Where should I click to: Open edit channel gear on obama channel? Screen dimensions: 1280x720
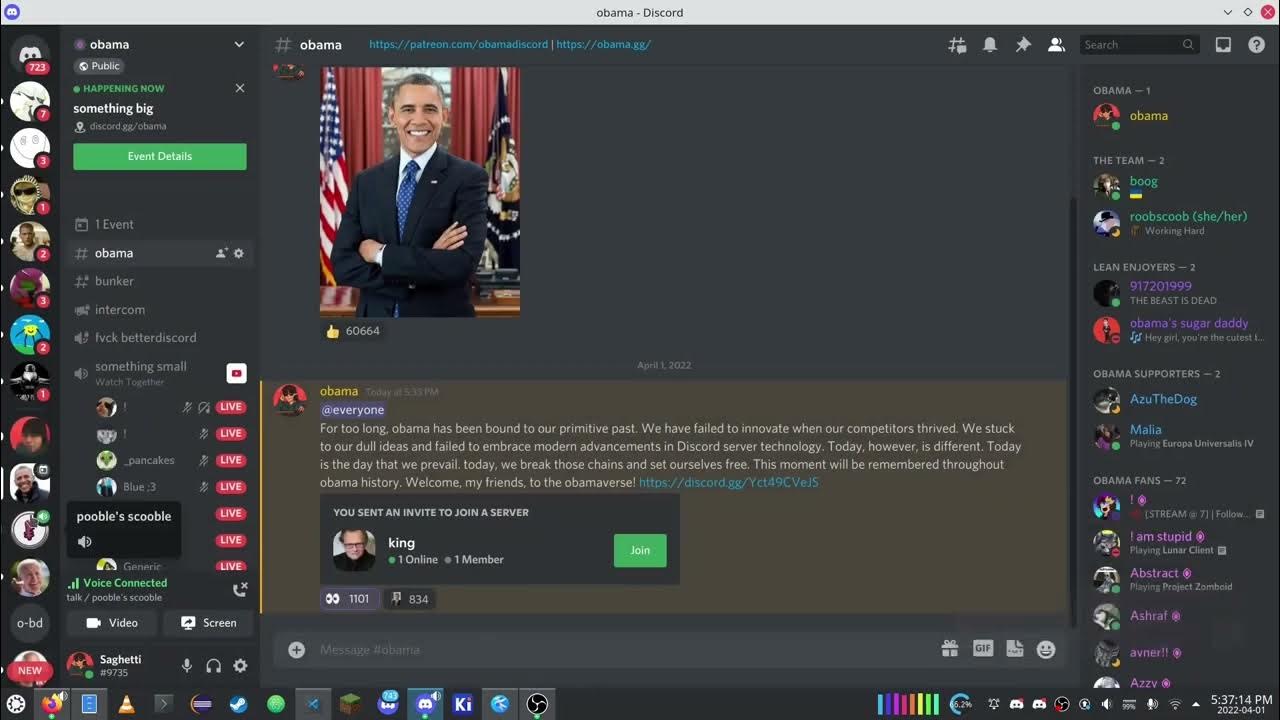(238, 253)
